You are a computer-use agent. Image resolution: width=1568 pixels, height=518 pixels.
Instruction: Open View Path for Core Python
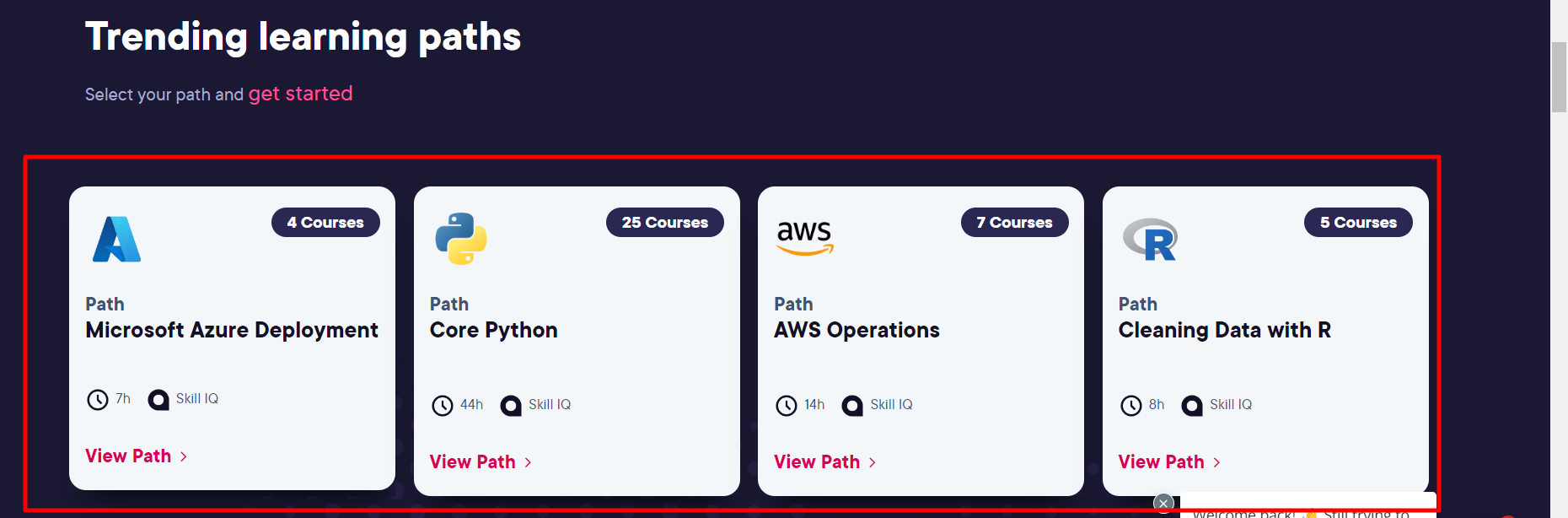click(481, 462)
